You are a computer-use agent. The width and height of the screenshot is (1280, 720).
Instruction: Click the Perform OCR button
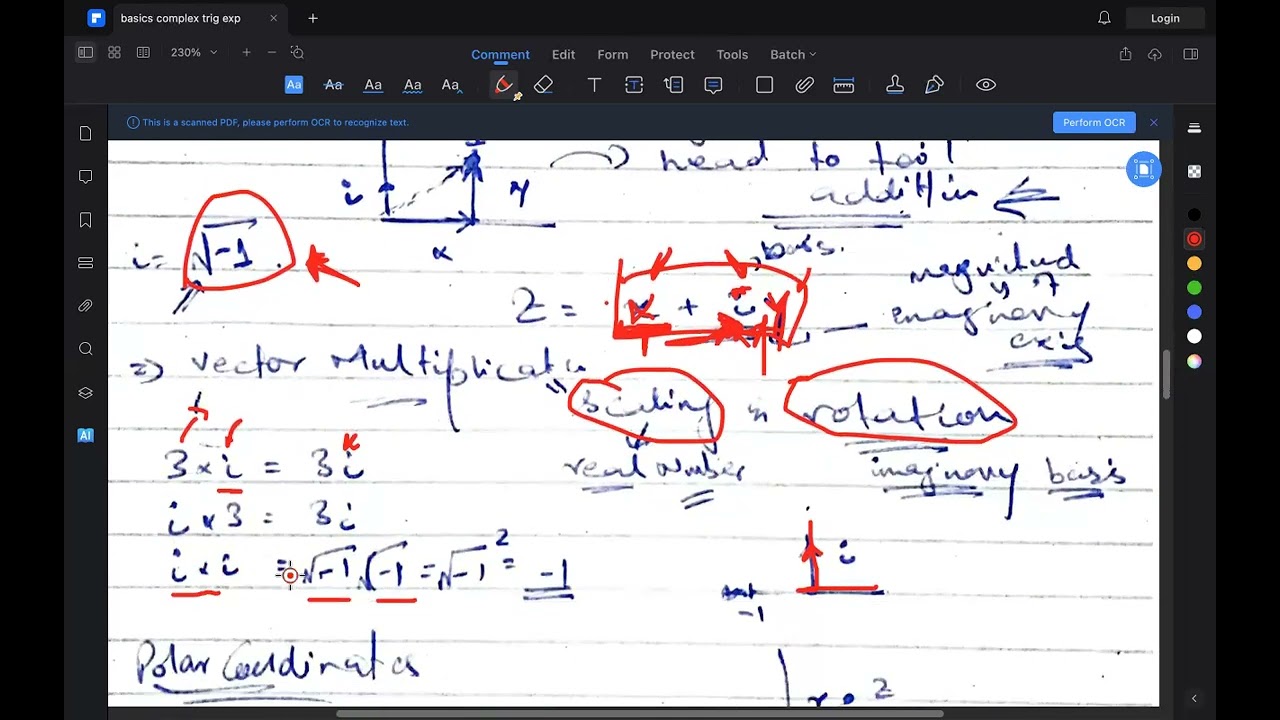click(x=1094, y=122)
